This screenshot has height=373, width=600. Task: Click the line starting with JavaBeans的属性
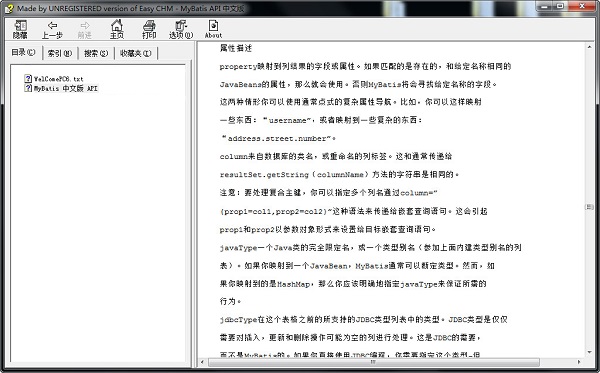pos(358,84)
